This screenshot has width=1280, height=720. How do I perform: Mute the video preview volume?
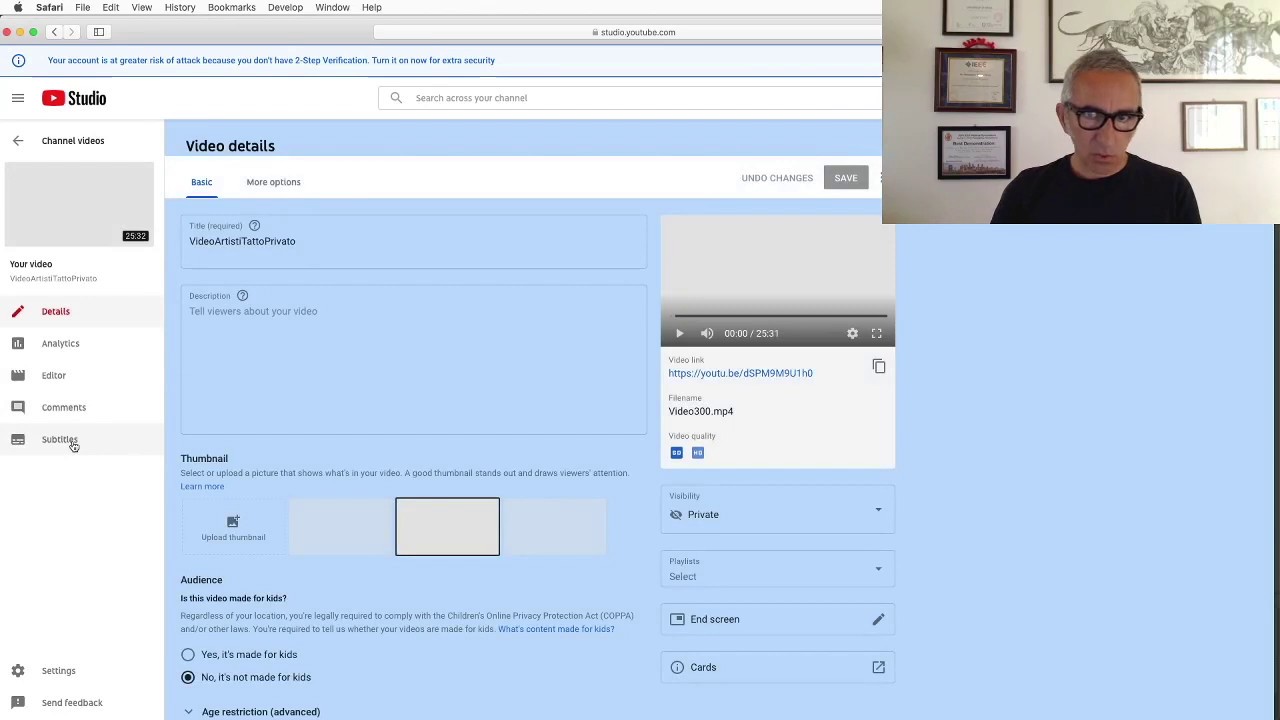click(x=707, y=333)
